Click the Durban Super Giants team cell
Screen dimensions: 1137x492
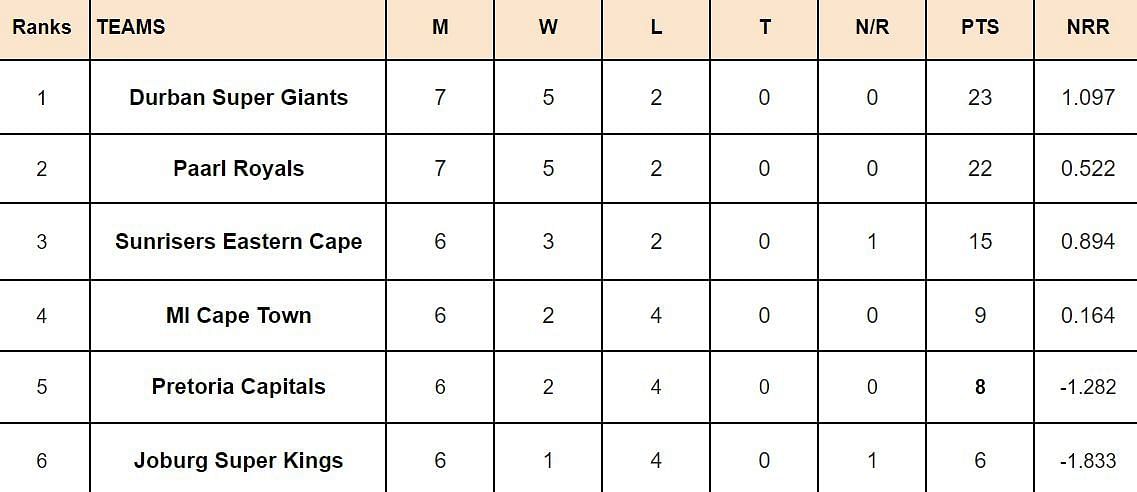tap(238, 97)
